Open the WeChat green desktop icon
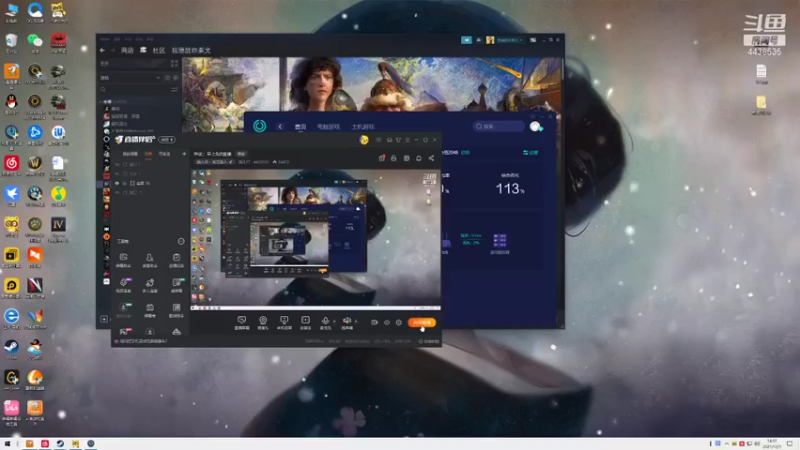 [35, 40]
